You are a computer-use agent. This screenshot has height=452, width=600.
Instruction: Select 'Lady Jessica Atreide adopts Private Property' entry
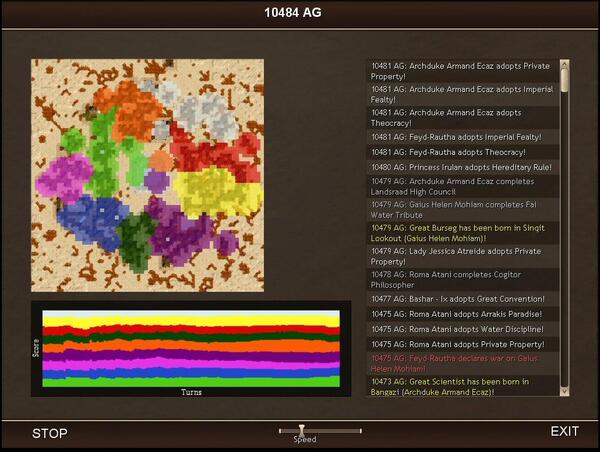click(x=463, y=256)
